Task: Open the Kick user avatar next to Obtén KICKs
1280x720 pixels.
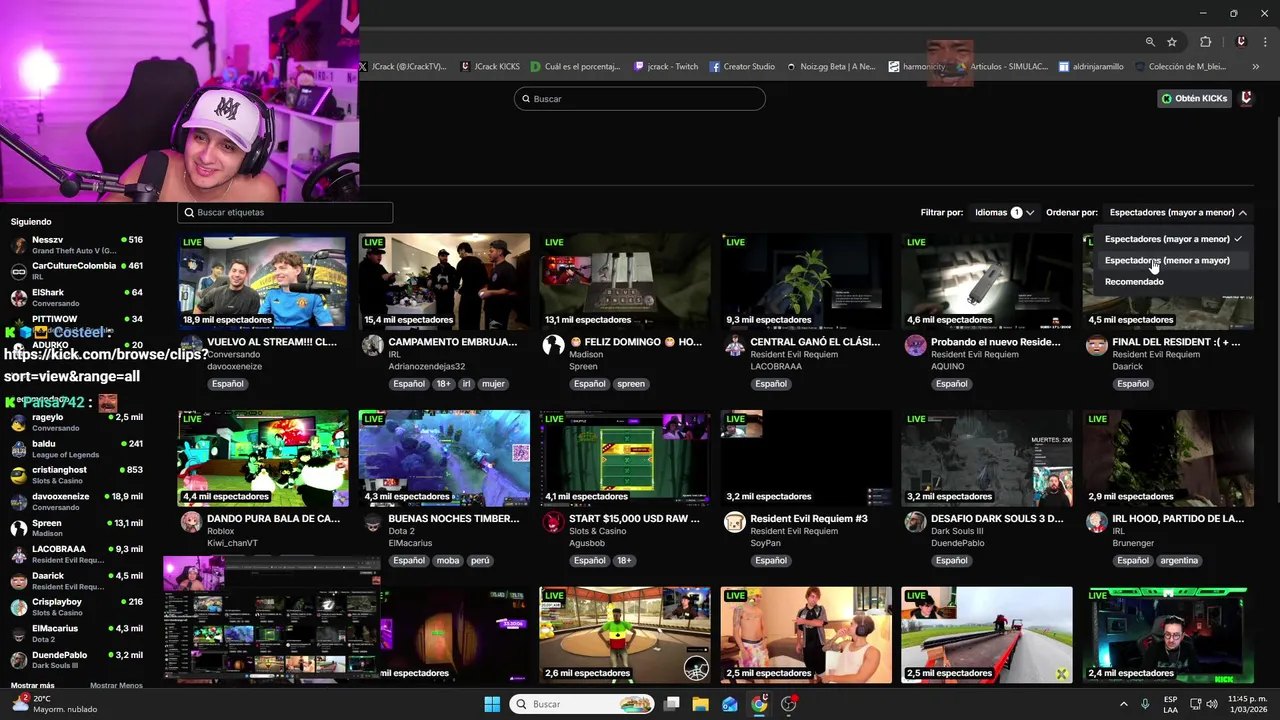Action: [x=1246, y=98]
